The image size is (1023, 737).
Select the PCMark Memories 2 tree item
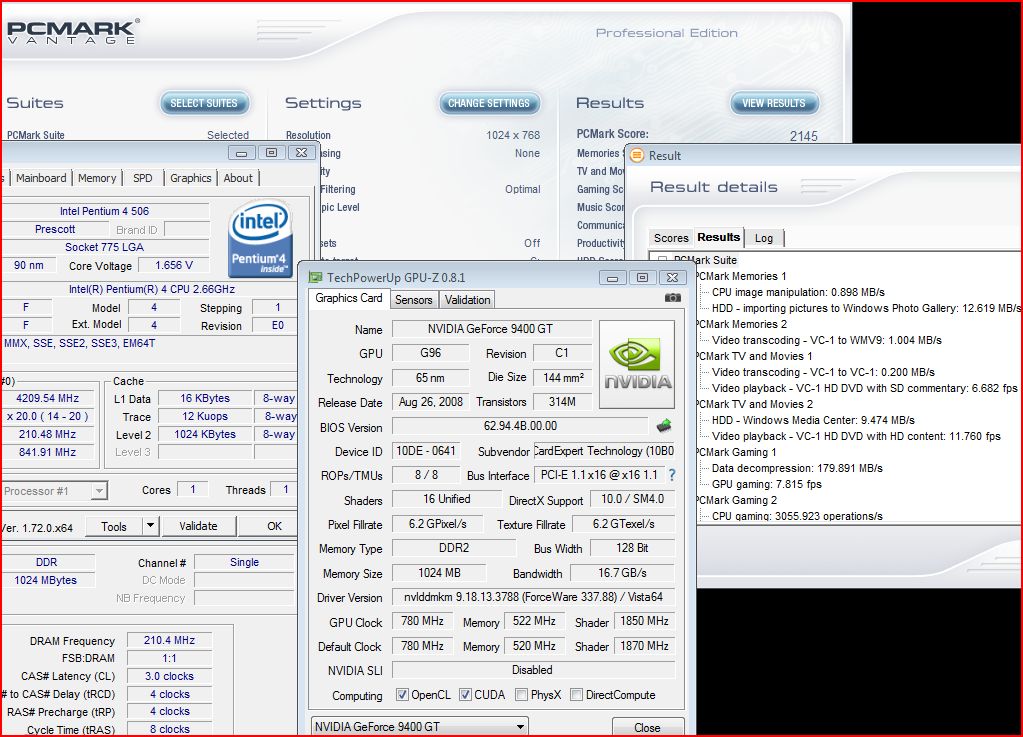click(741, 324)
